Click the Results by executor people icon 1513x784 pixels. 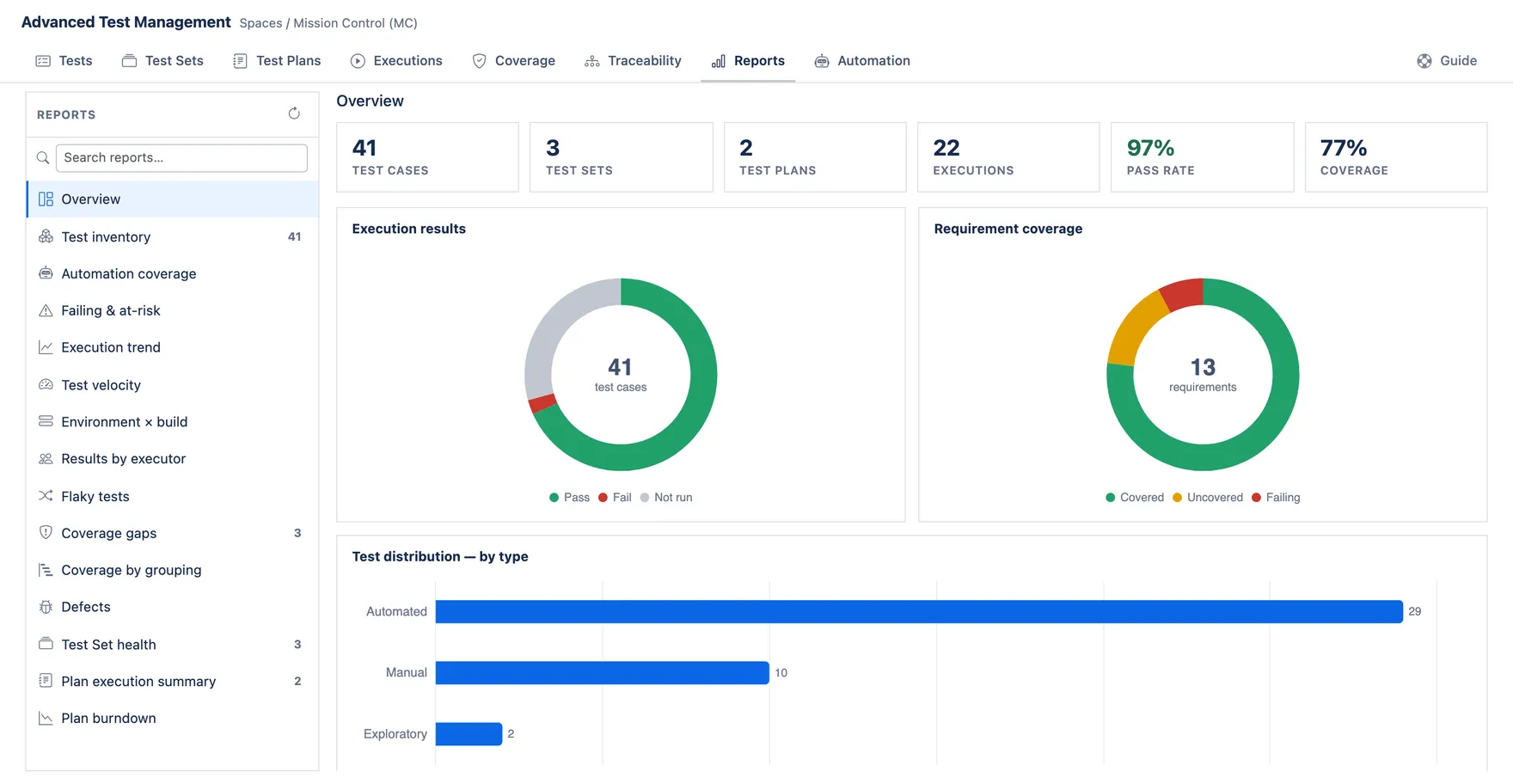46,459
